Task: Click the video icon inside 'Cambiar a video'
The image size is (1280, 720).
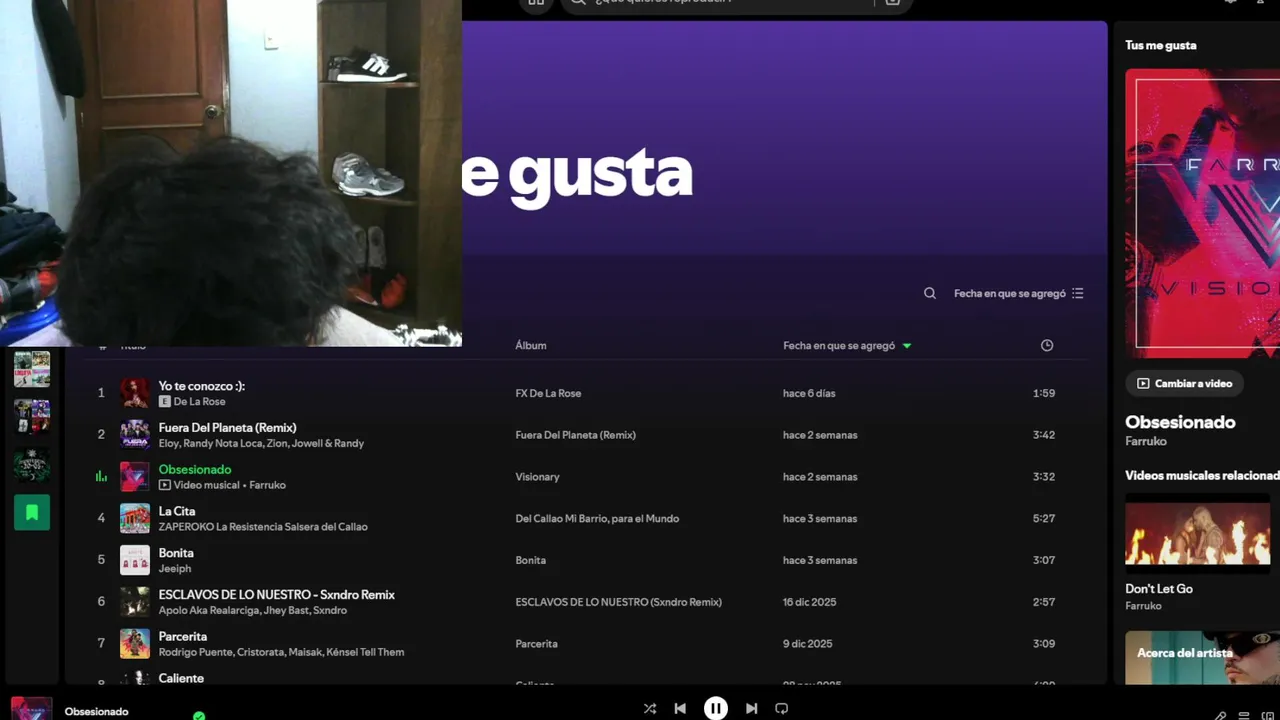Action: pos(1143,383)
